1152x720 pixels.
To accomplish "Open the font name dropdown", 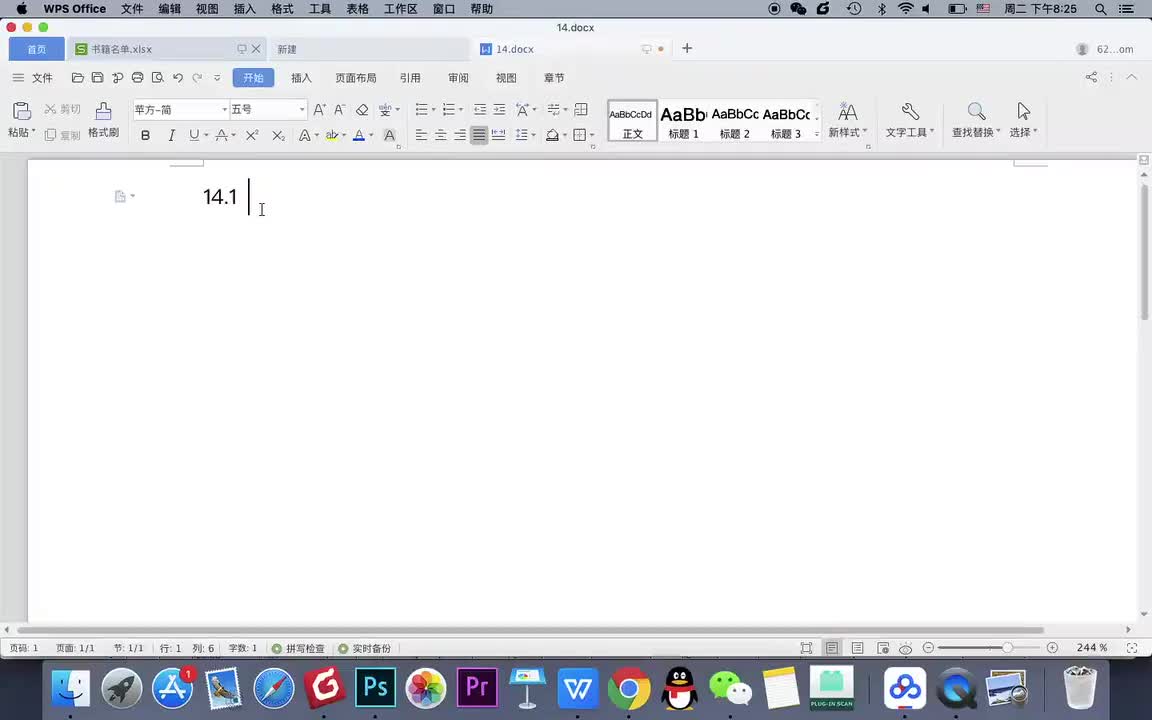I will [224, 109].
